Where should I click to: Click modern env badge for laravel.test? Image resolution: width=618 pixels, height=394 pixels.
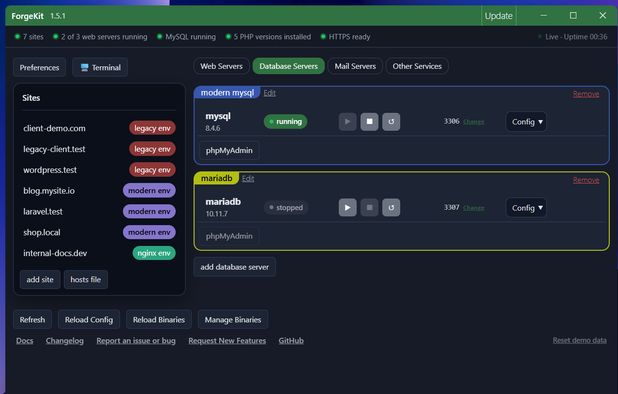pyautogui.click(x=149, y=212)
